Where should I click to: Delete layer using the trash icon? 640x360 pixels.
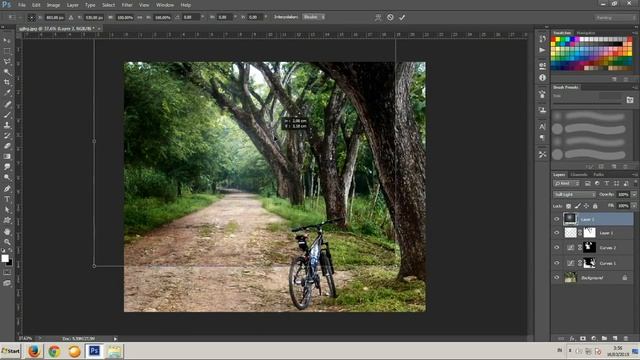(626, 338)
